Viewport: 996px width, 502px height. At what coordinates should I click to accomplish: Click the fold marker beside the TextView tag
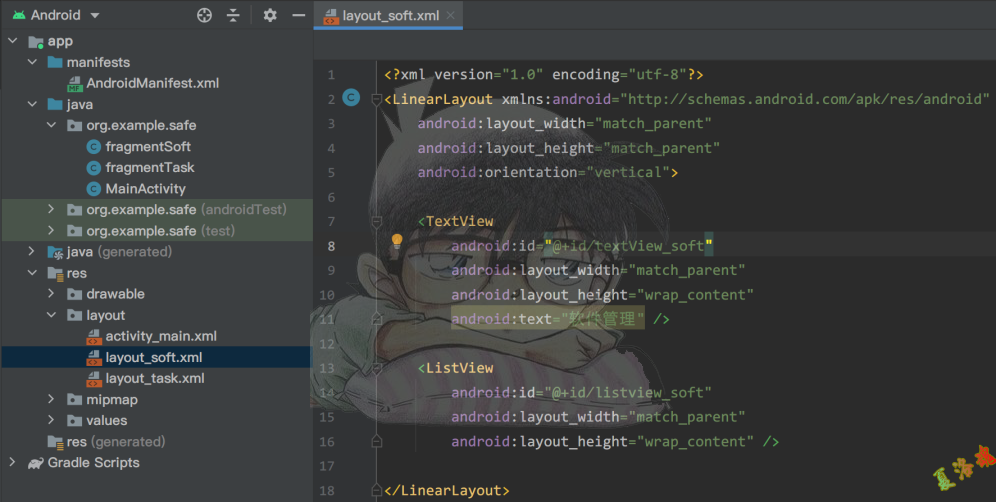376,221
